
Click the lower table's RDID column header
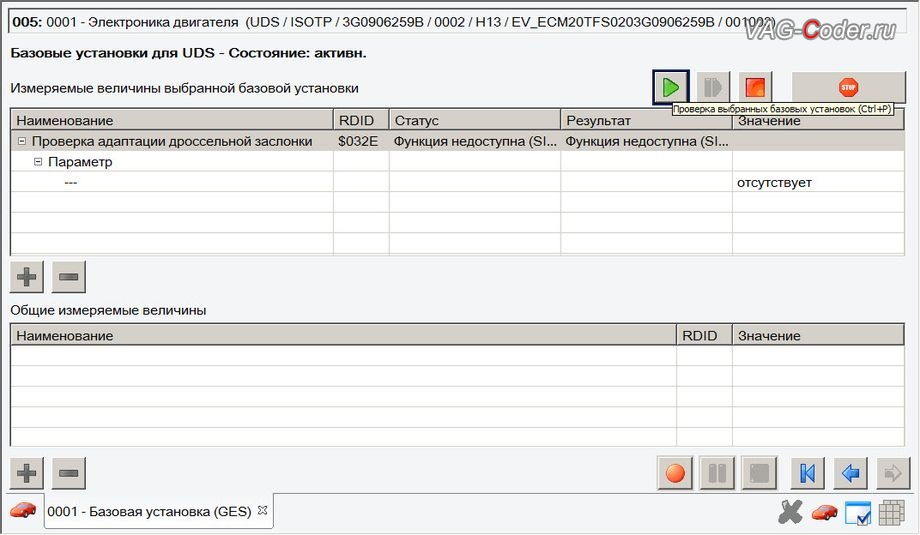pos(704,336)
